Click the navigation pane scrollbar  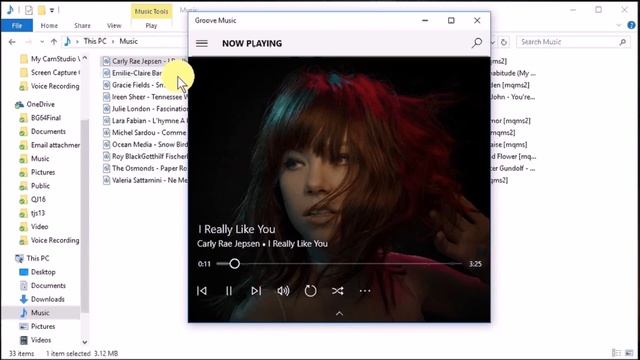click(84, 216)
